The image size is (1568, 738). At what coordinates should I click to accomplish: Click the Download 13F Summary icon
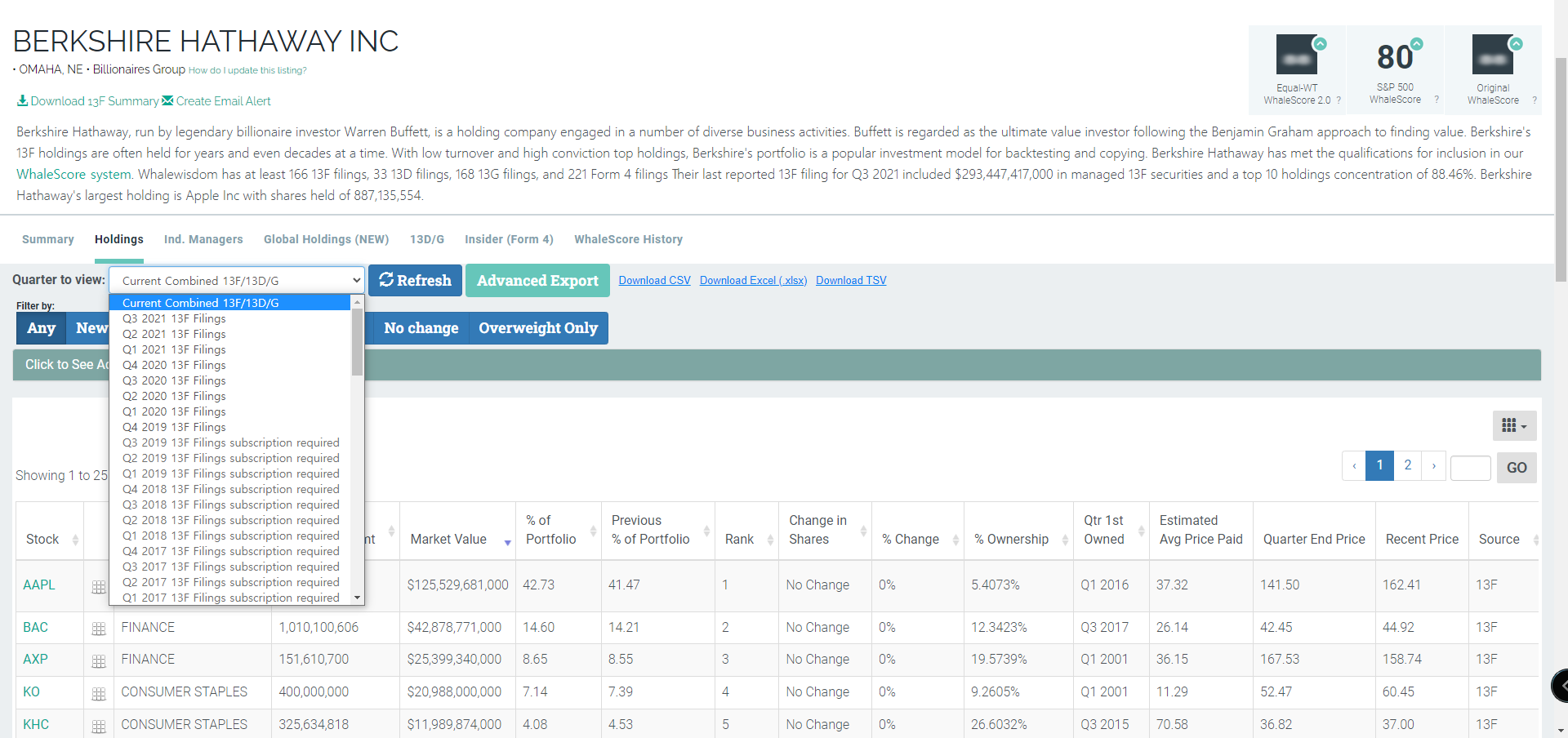click(22, 100)
